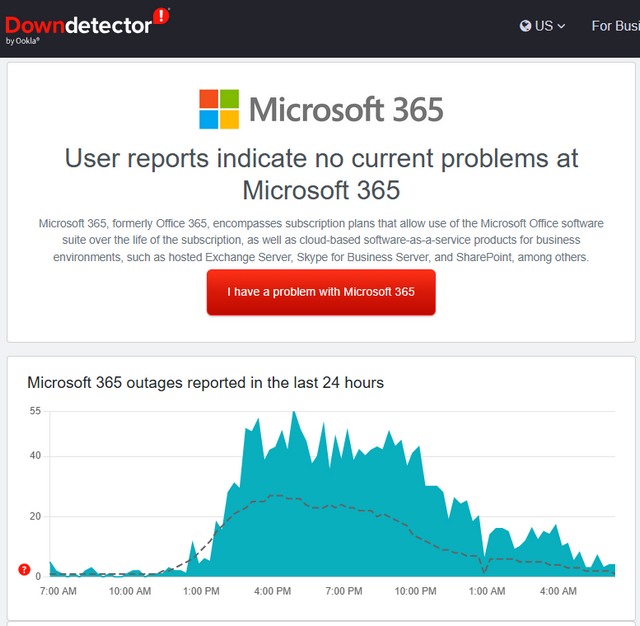Image resolution: width=640 pixels, height=626 pixels.
Task: Click the 'by Ookla' text under logo
Action: (22, 41)
